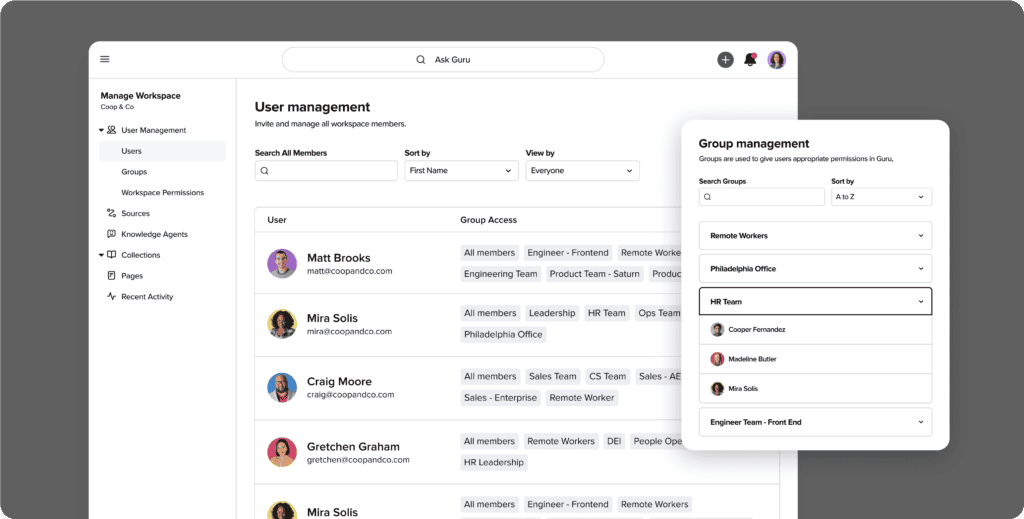Image resolution: width=1024 pixels, height=519 pixels.
Task: Click Matt Brooks' Engineer - Frontend tag
Action: click(x=568, y=253)
